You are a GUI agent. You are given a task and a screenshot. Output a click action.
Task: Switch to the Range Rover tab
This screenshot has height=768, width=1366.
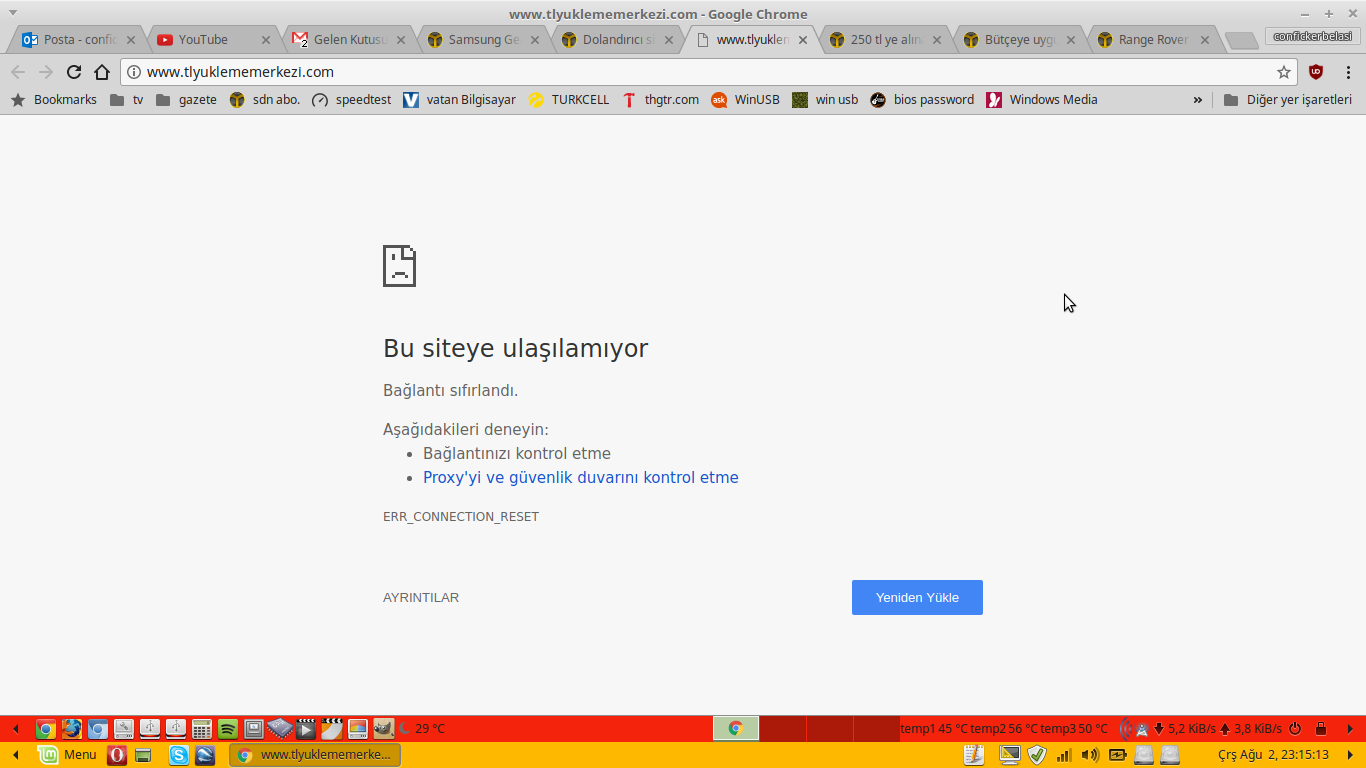1152,40
